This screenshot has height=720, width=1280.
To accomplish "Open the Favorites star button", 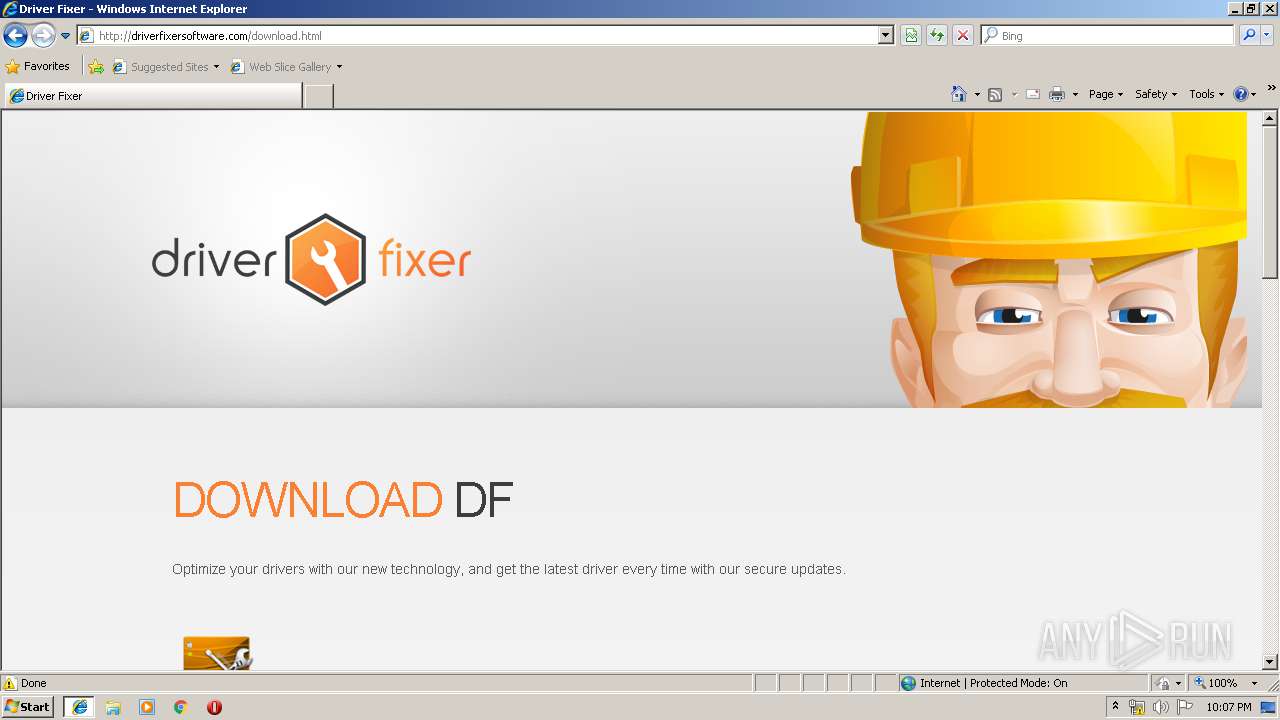I will coord(38,66).
